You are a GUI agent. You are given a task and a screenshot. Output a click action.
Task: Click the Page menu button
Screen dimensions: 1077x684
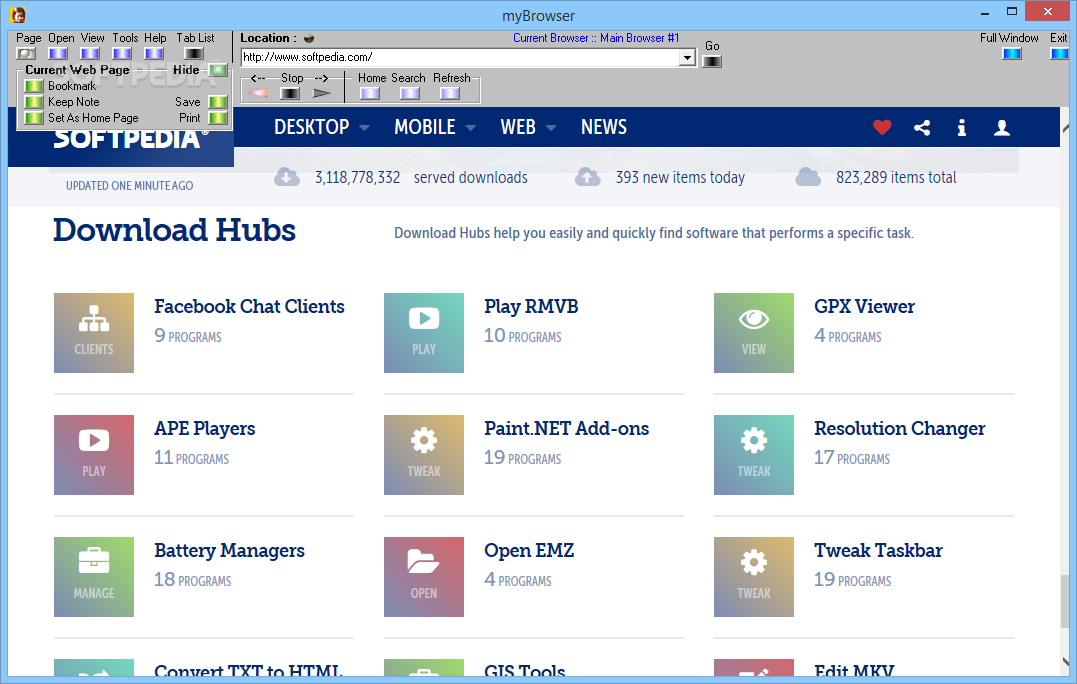point(26,53)
